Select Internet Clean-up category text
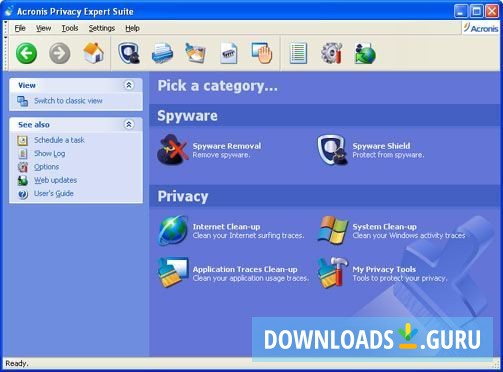This screenshot has width=503, height=372. 226,227
